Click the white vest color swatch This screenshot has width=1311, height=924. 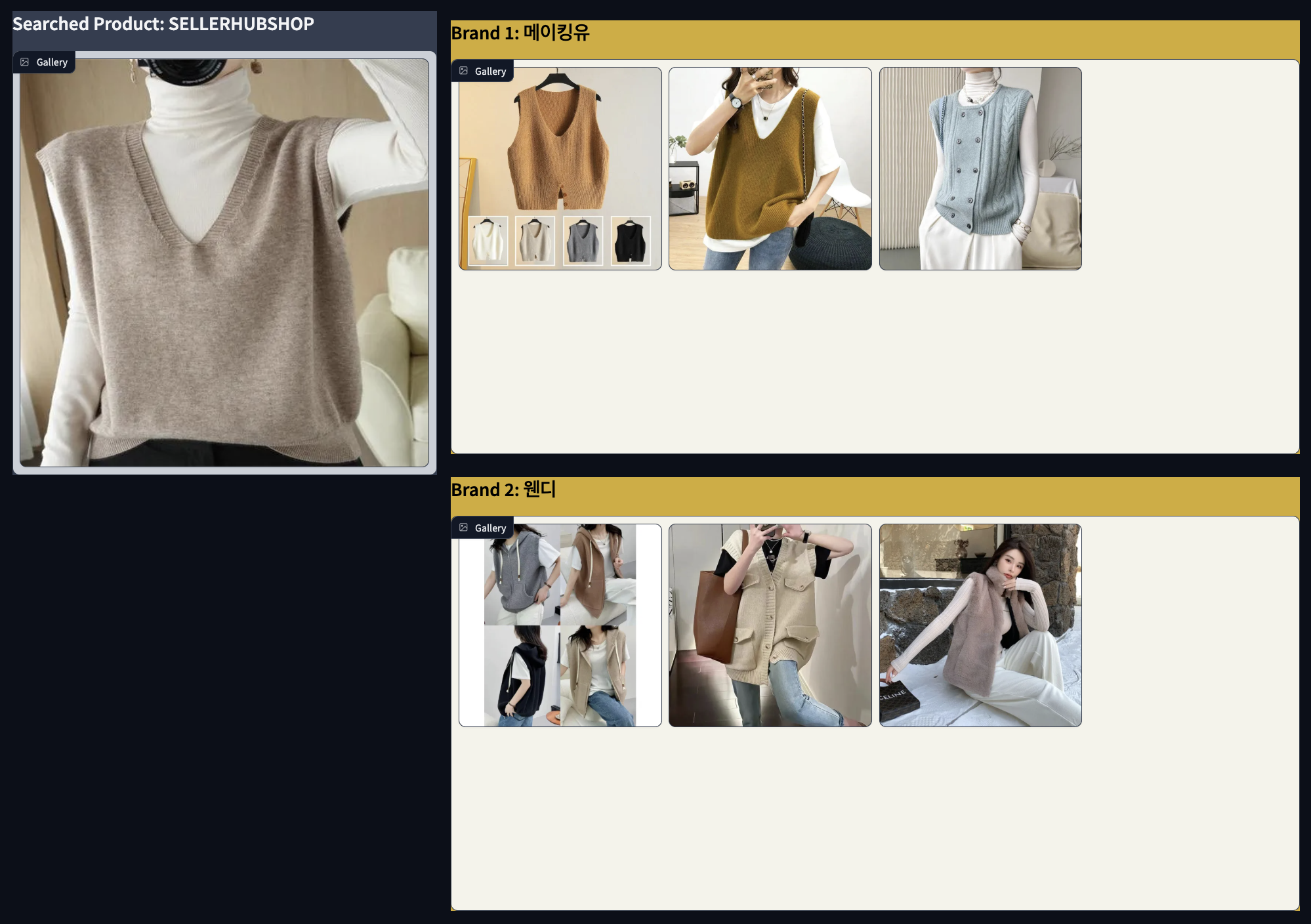point(488,241)
